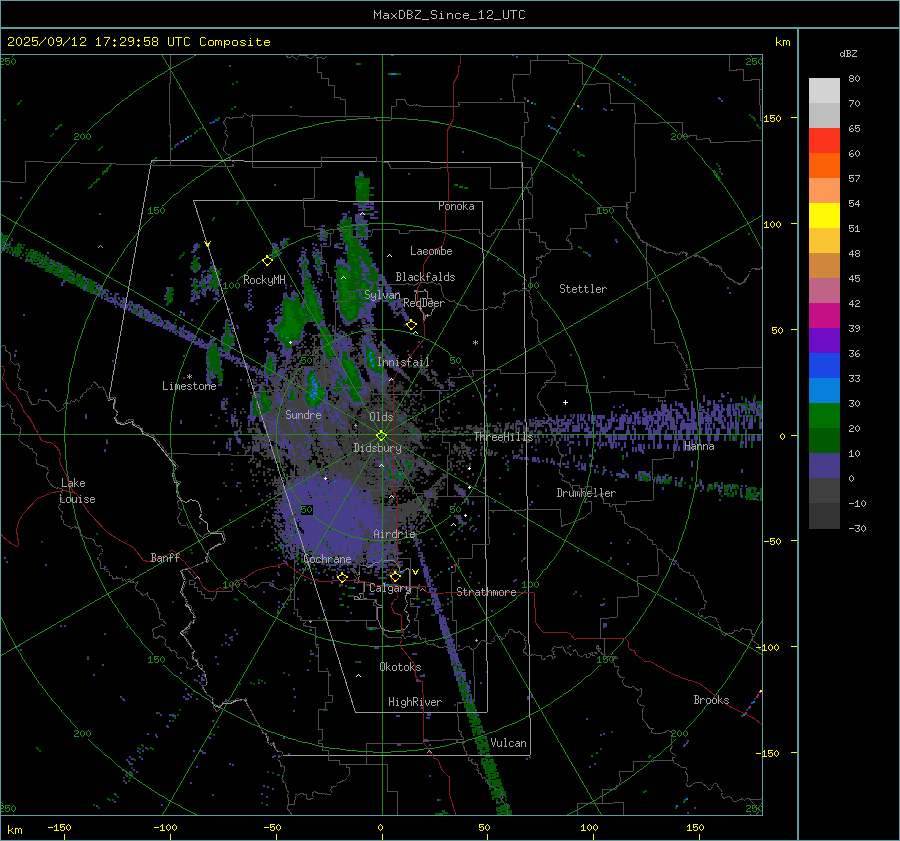This screenshot has width=900, height=841.
Task: Click the Banff label
Action: click(165, 557)
